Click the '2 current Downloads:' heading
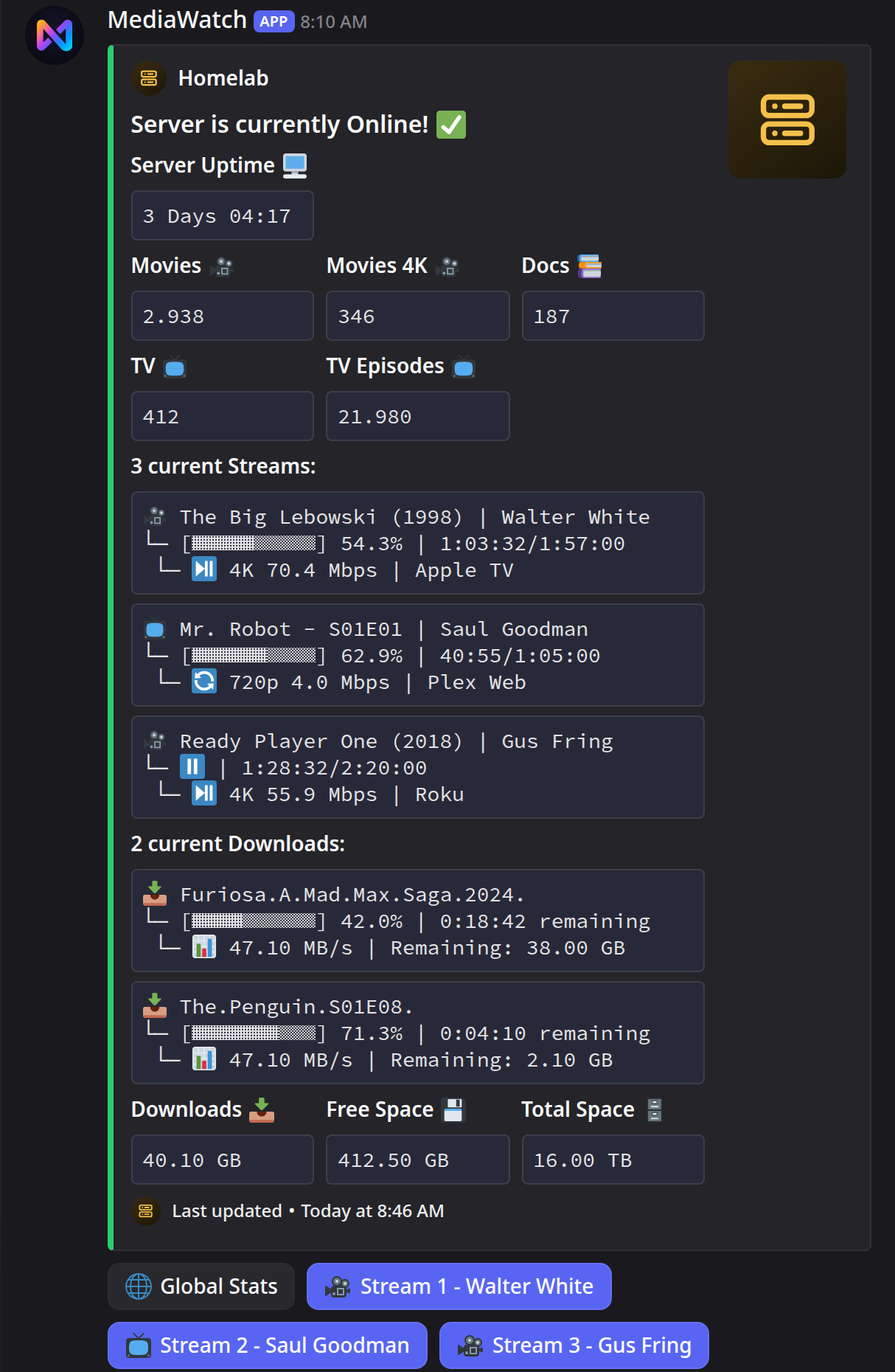The image size is (895, 1372). point(237,844)
